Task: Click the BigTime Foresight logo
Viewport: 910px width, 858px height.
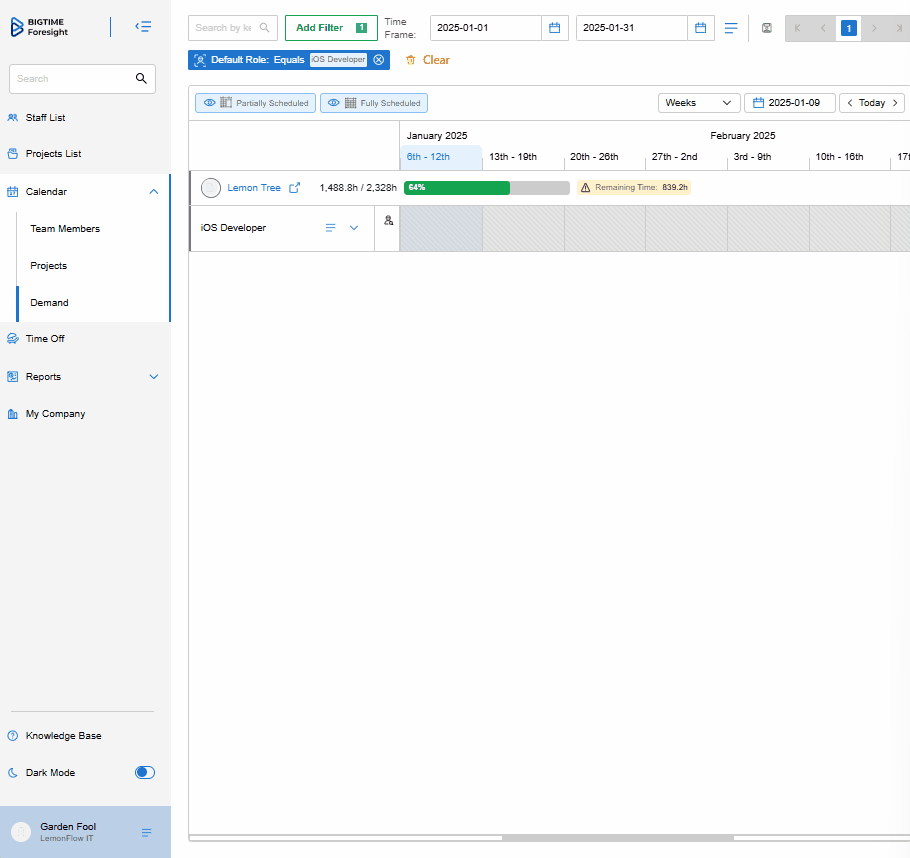Action: click(x=39, y=27)
